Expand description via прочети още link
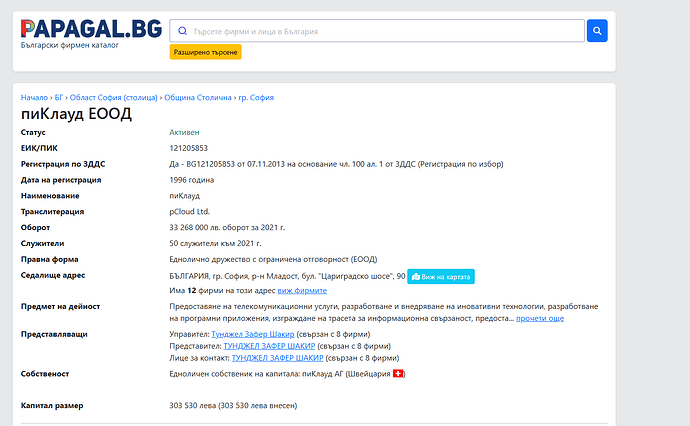The height and width of the screenshot is (426, 690). coord(540,318)
